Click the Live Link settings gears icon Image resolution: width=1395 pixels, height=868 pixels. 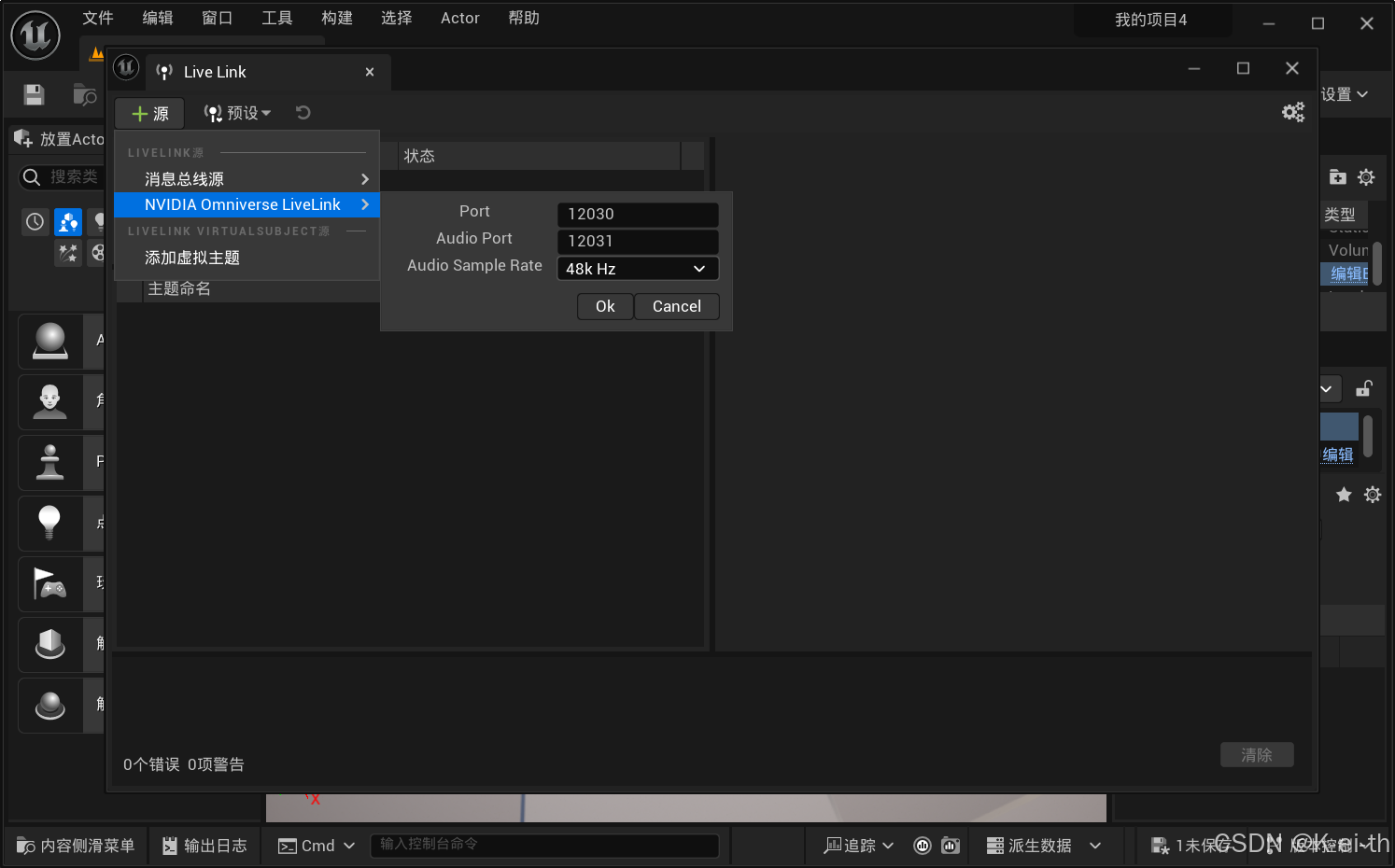pos(1293,112)
